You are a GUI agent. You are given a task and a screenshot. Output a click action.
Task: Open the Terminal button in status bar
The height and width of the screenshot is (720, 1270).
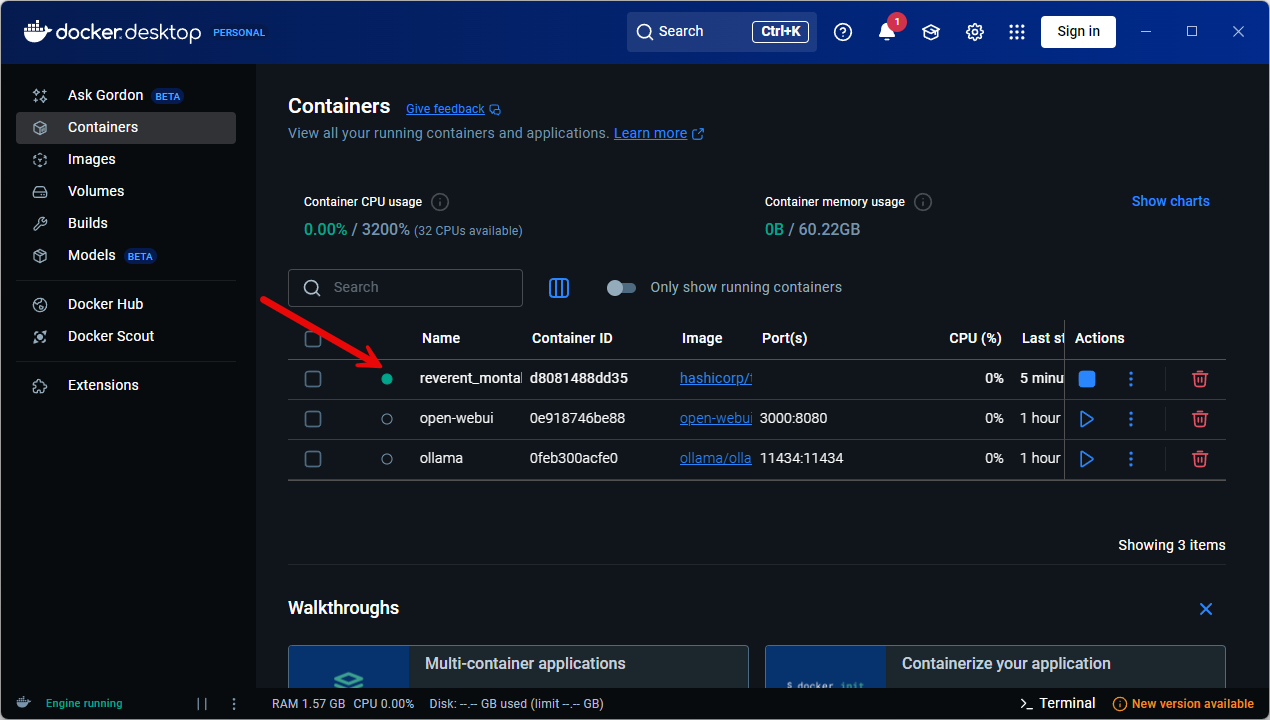[x=1057, y=704]
